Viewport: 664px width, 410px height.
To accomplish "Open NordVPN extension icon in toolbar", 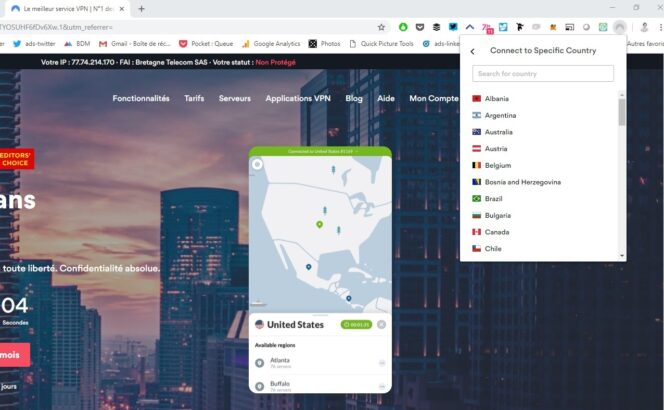I will pyautogui.click(x=620, y=27).
